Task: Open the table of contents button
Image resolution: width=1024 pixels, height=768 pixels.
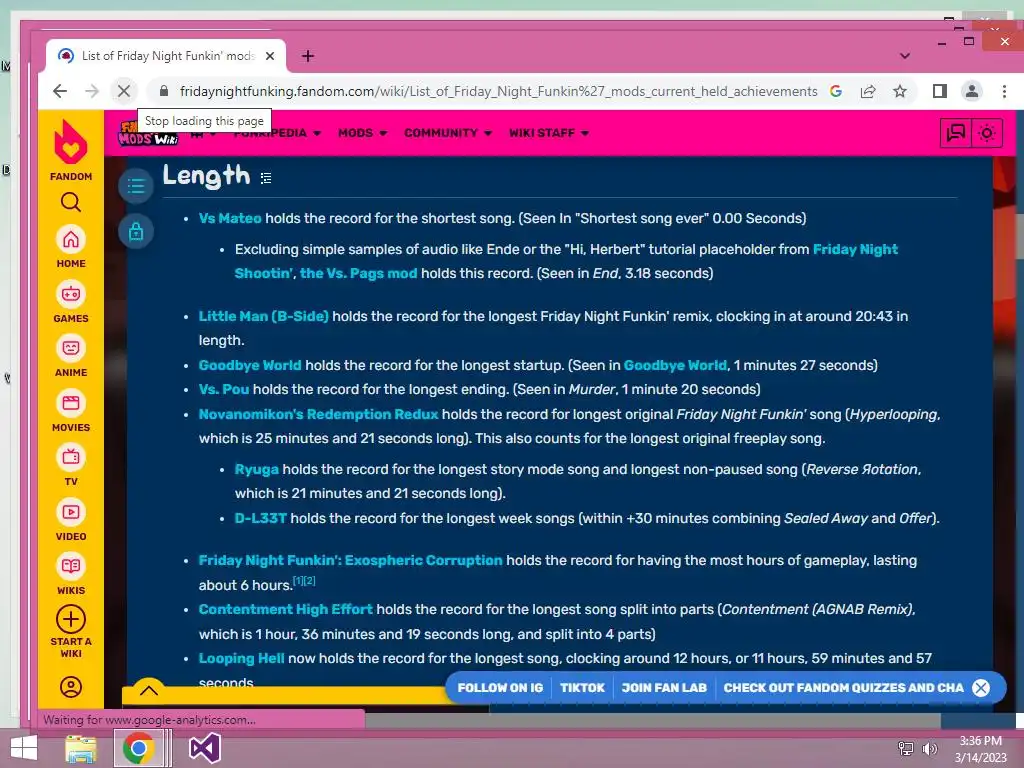Action: (136, 186)
